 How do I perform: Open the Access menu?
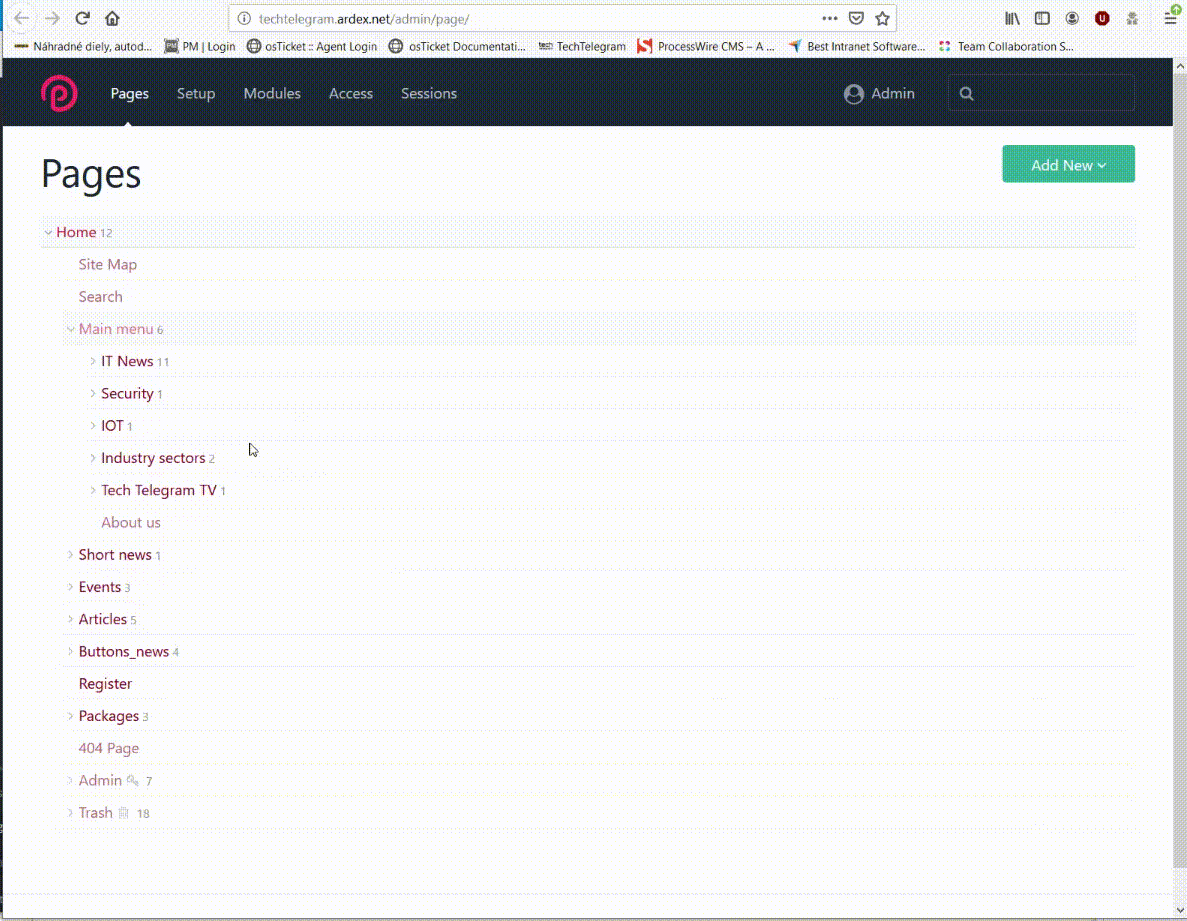(x=350, y=94)
